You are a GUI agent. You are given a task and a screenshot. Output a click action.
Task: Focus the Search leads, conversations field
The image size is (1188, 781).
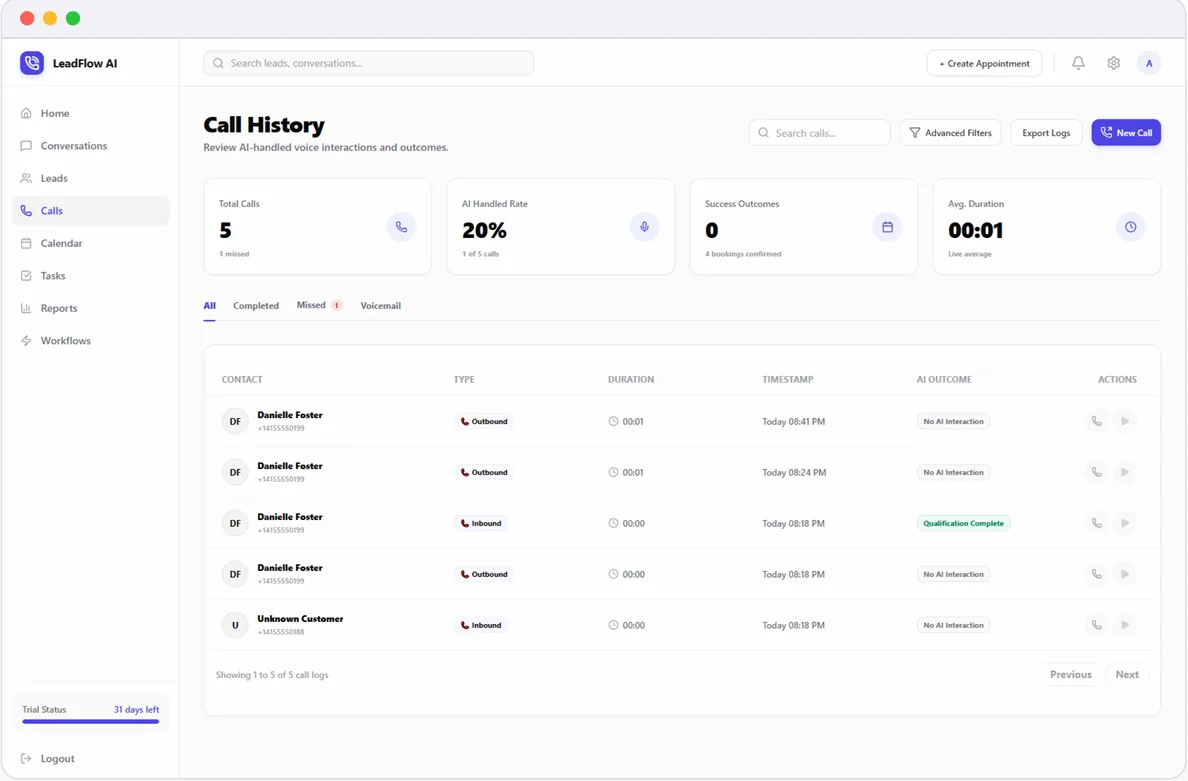pyautogui.click(x=369, y=63)
